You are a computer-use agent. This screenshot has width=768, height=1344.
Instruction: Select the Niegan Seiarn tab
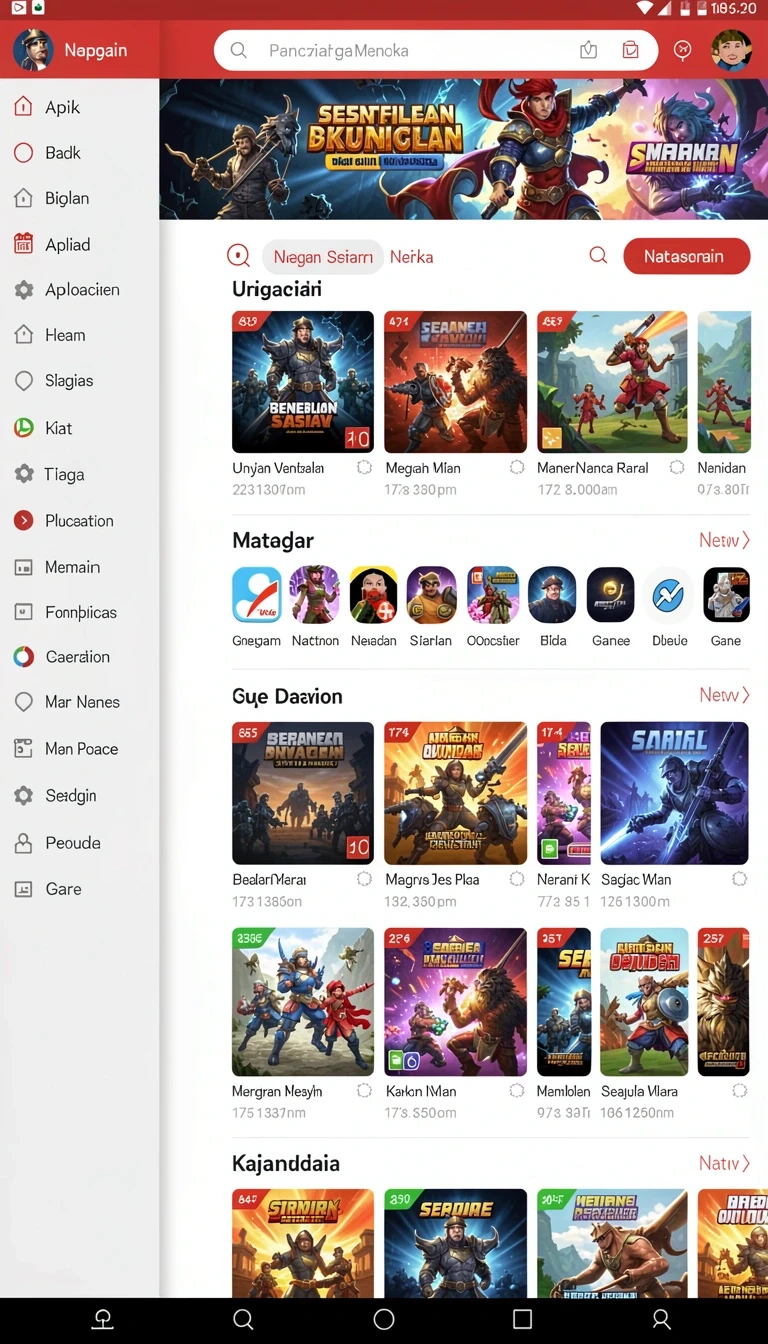pos(323,257)
